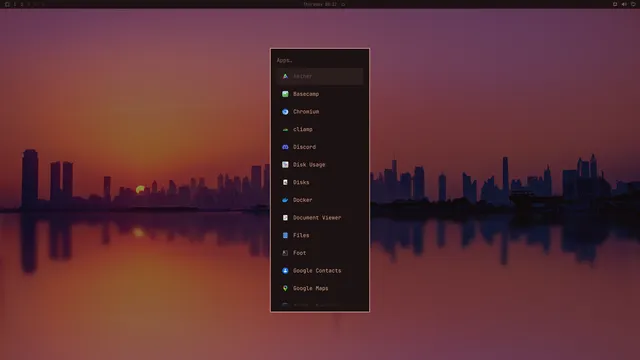Open the Basecamp app icon
Image resolution: width=640 pixels, height=360 pixels.
[285, 94]
